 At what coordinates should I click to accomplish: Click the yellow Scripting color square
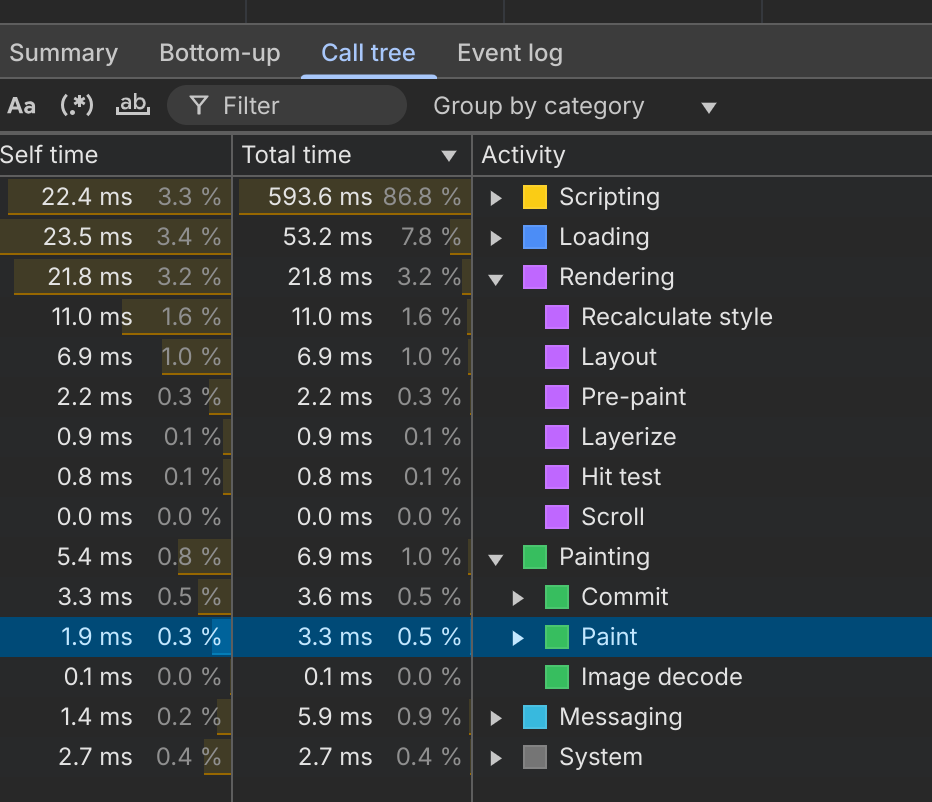click(535, 197)
